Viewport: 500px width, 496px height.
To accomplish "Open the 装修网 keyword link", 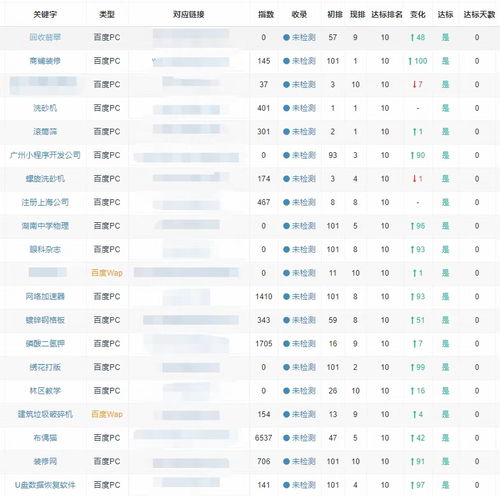I will pos(45,462).
